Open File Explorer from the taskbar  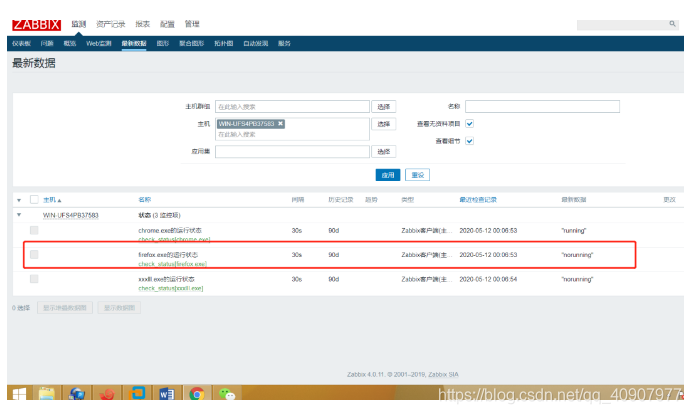click(46, 393)
